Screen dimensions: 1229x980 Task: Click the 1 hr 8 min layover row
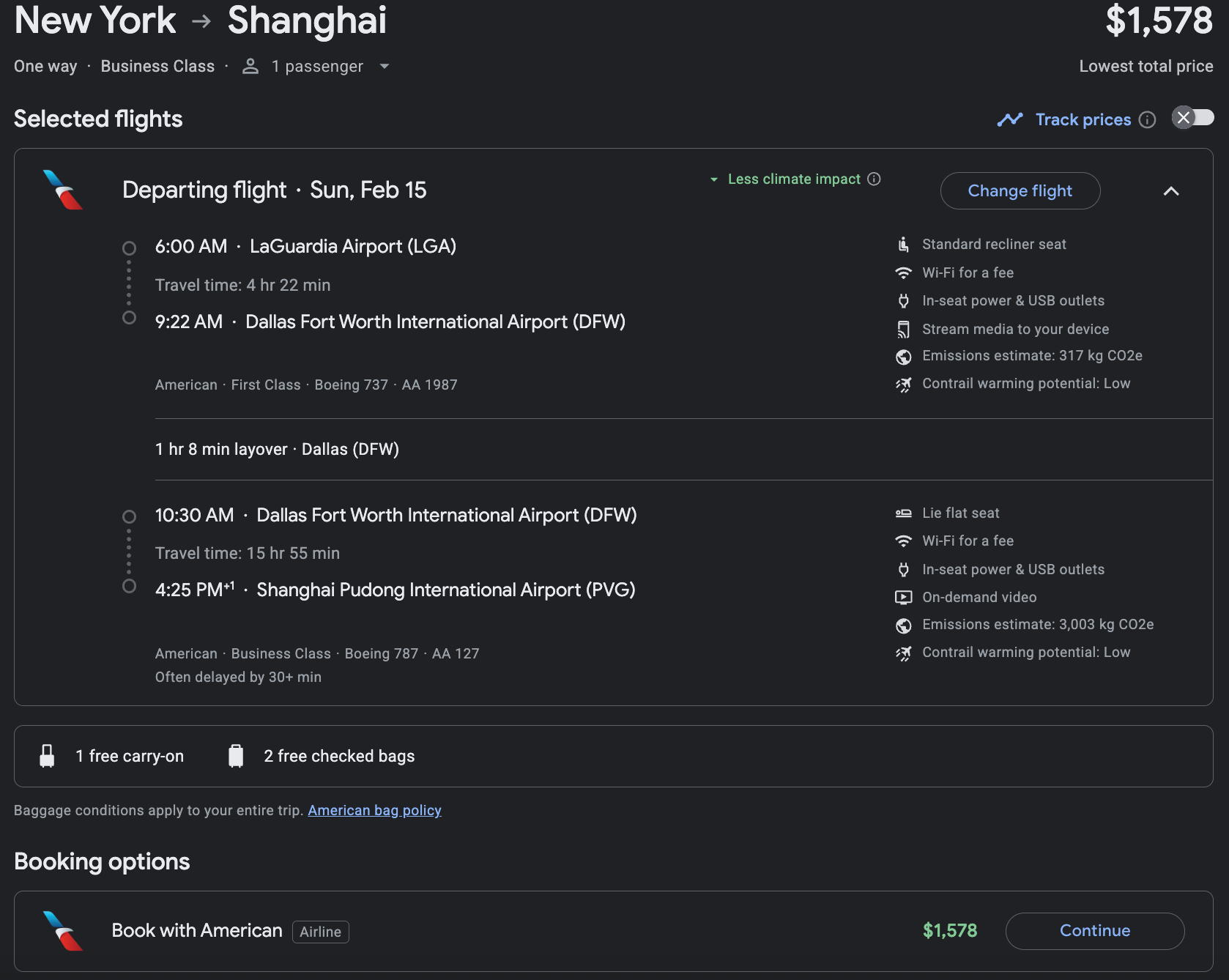coord(277,450)
